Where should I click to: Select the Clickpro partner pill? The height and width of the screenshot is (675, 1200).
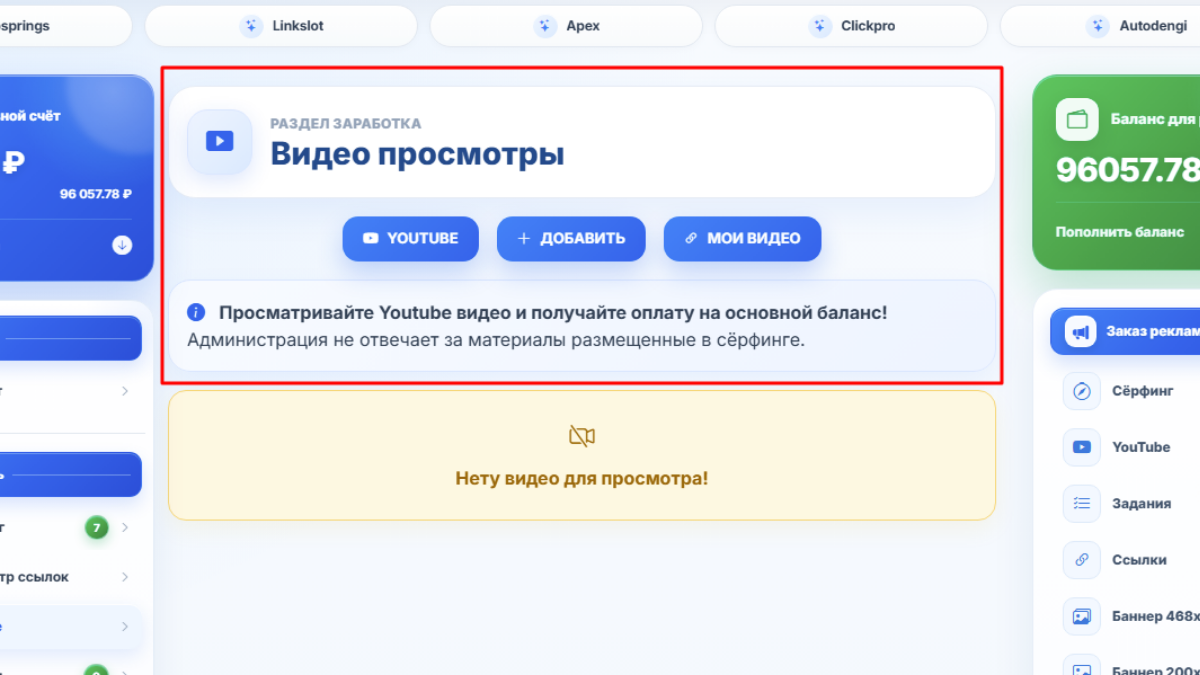click(x=851, y=26)
